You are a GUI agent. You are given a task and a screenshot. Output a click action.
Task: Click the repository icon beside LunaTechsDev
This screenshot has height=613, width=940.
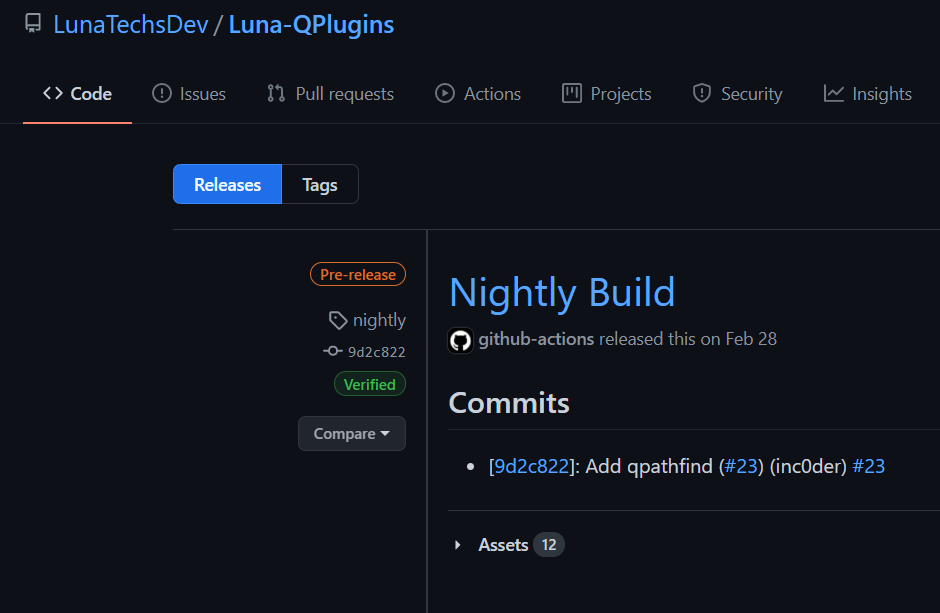pos(33,24)
